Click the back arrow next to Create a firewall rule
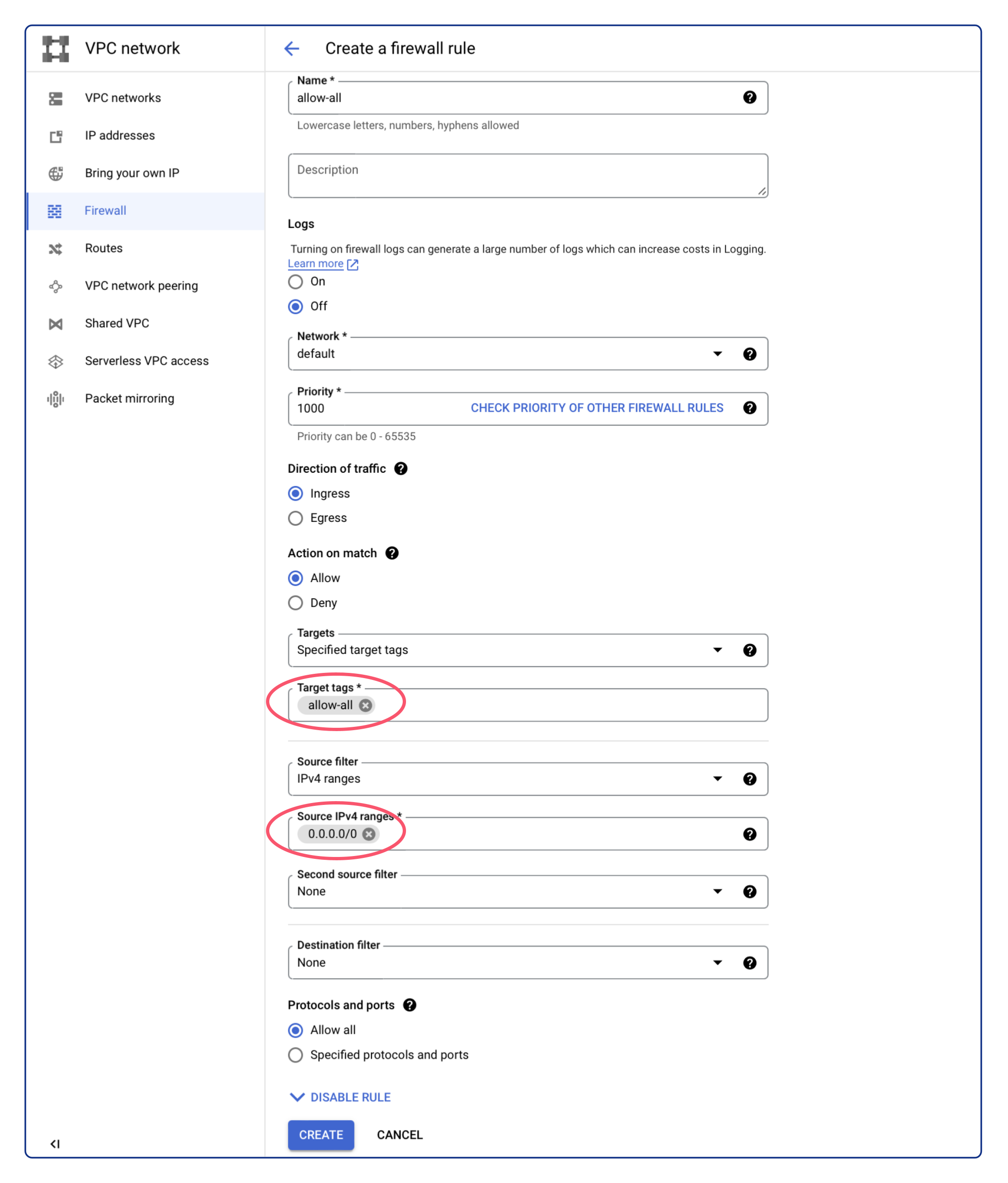This screenshot has width=1008, height=1183. (292, 49)
